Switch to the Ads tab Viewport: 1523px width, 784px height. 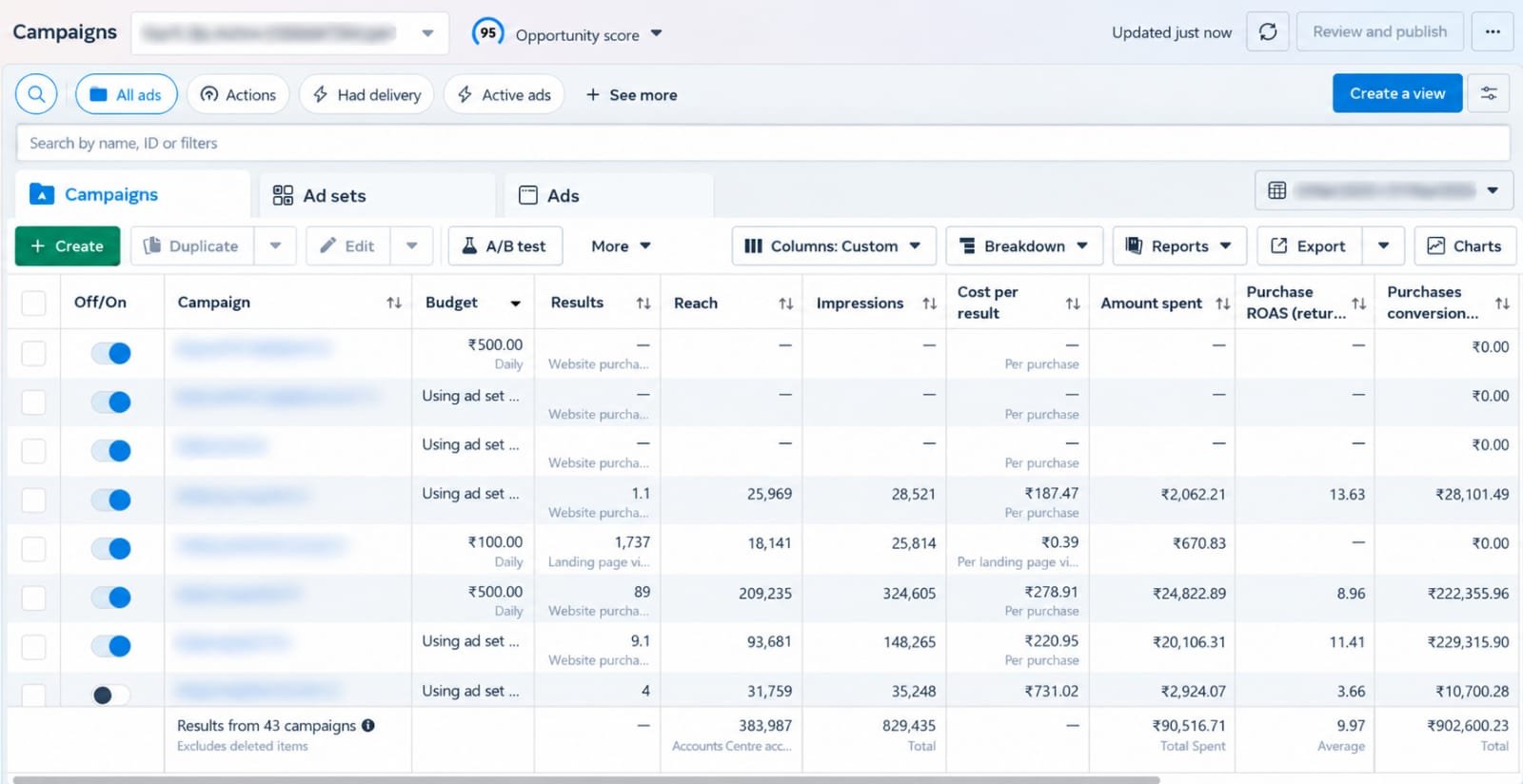pyautogui.click(x=609, y=195)
